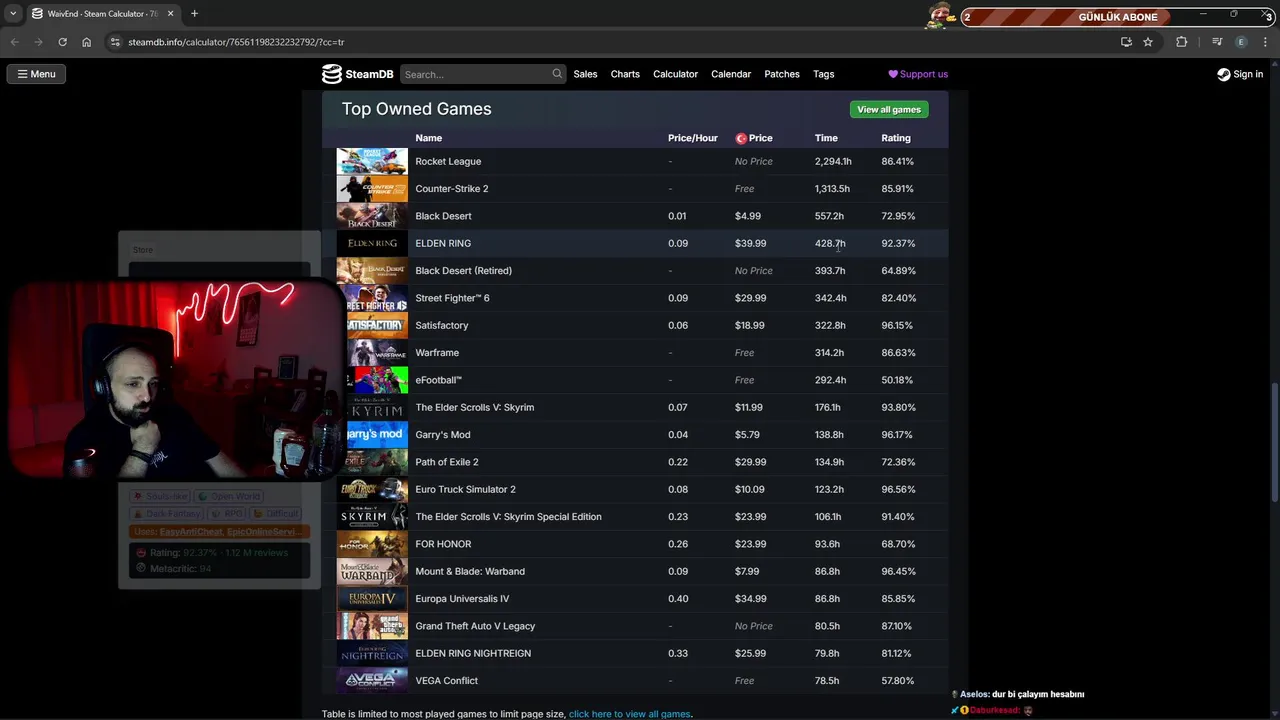Click the search magnifier icon
Viewport: 1280px width, 720px height.
(x=557, y=74)
